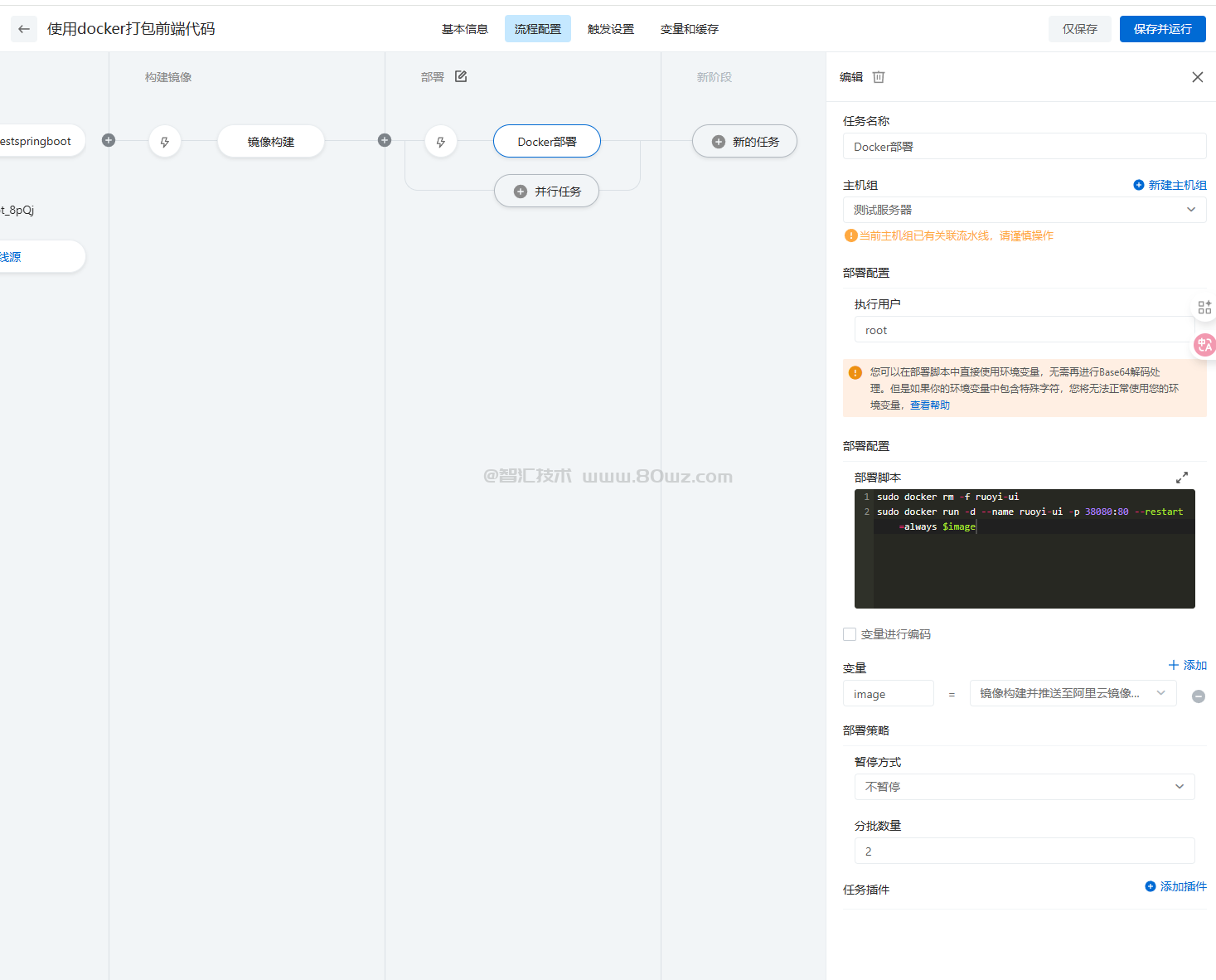Open the image variable value dropdown

(1073, 693)
